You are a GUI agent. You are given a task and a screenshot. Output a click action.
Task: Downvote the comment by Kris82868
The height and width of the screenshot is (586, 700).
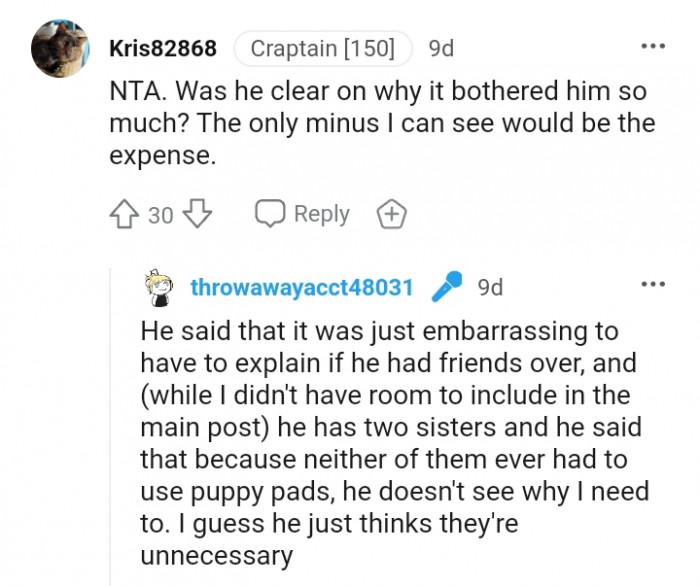coord(199,214)
